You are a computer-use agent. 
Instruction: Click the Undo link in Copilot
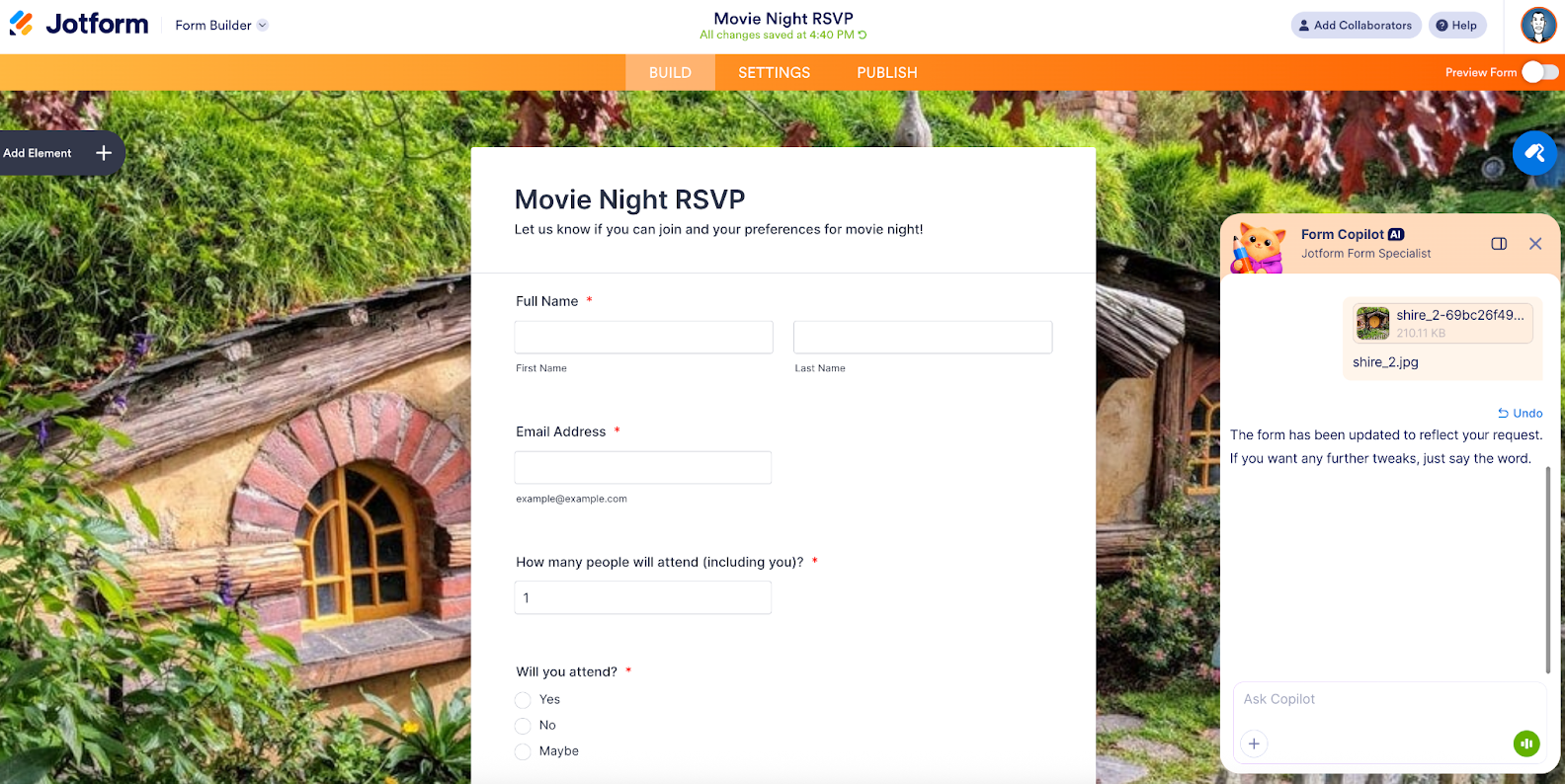pyautogui.click(x=1520, y=414)
